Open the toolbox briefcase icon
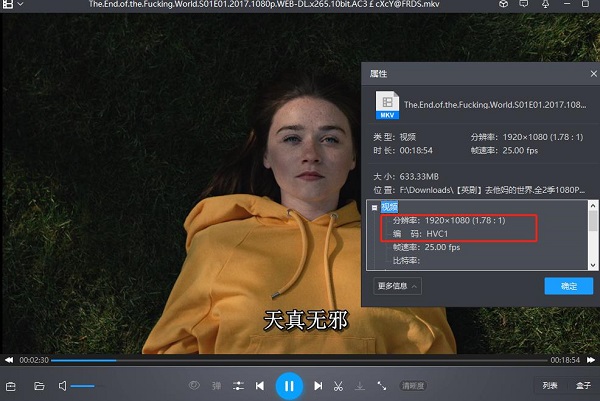Image resolution: width=600 pixels, height=401 pixels. click(11, 386)
